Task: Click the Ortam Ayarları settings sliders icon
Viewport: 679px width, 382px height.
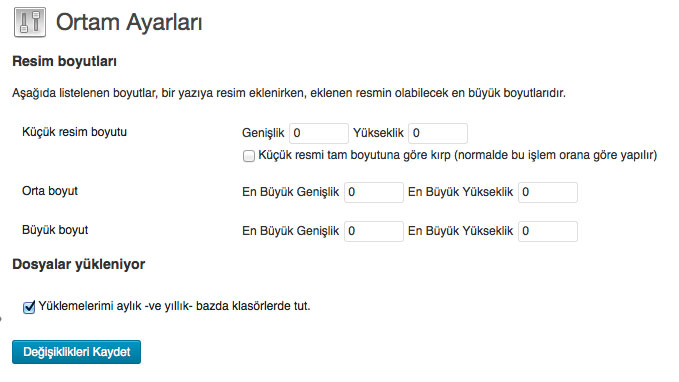Action: tap(30, 22)
